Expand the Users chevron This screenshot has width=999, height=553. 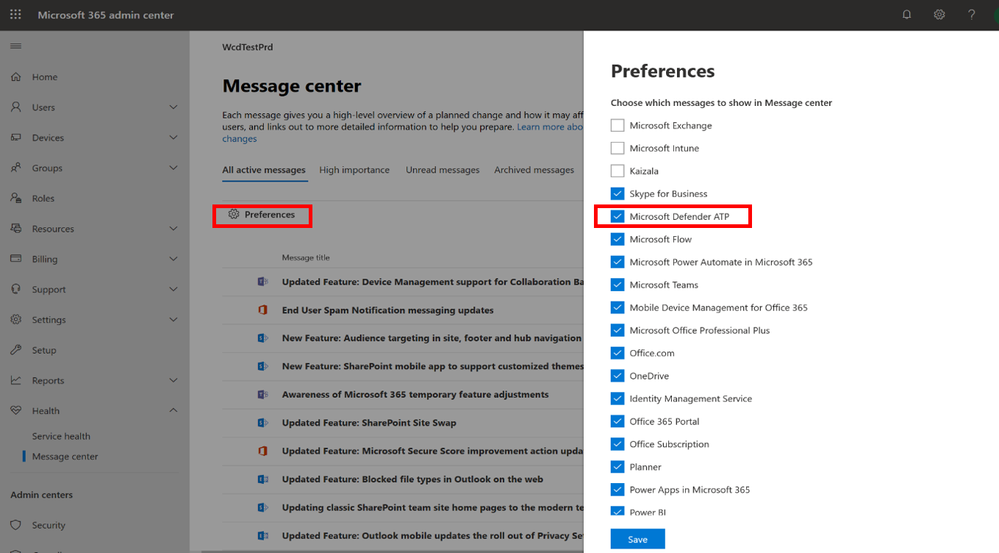[173, 107]
